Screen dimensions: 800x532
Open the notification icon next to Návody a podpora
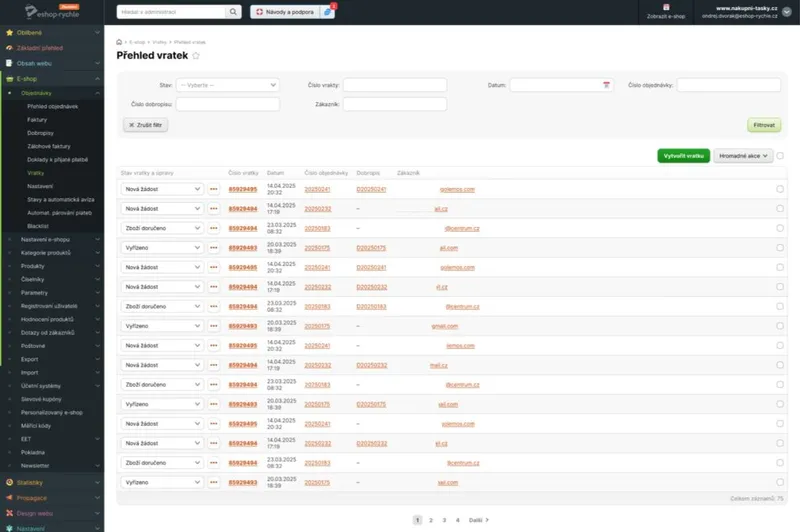[327, 12]
